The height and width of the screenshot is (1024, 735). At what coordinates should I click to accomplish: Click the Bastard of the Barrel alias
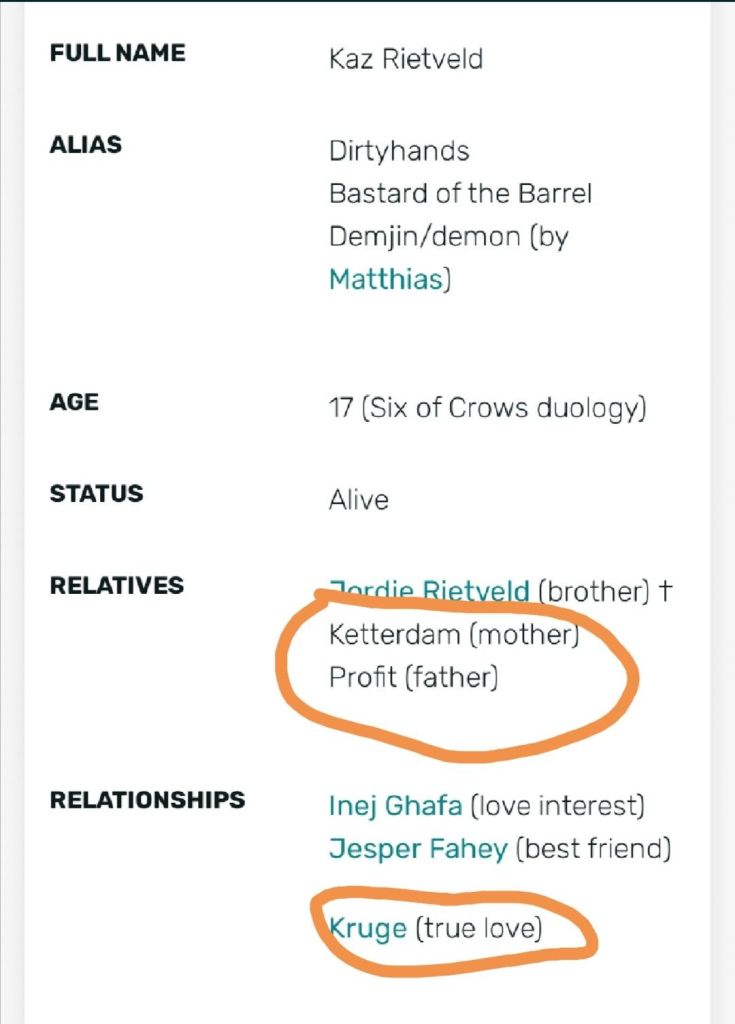click(460, 193)
